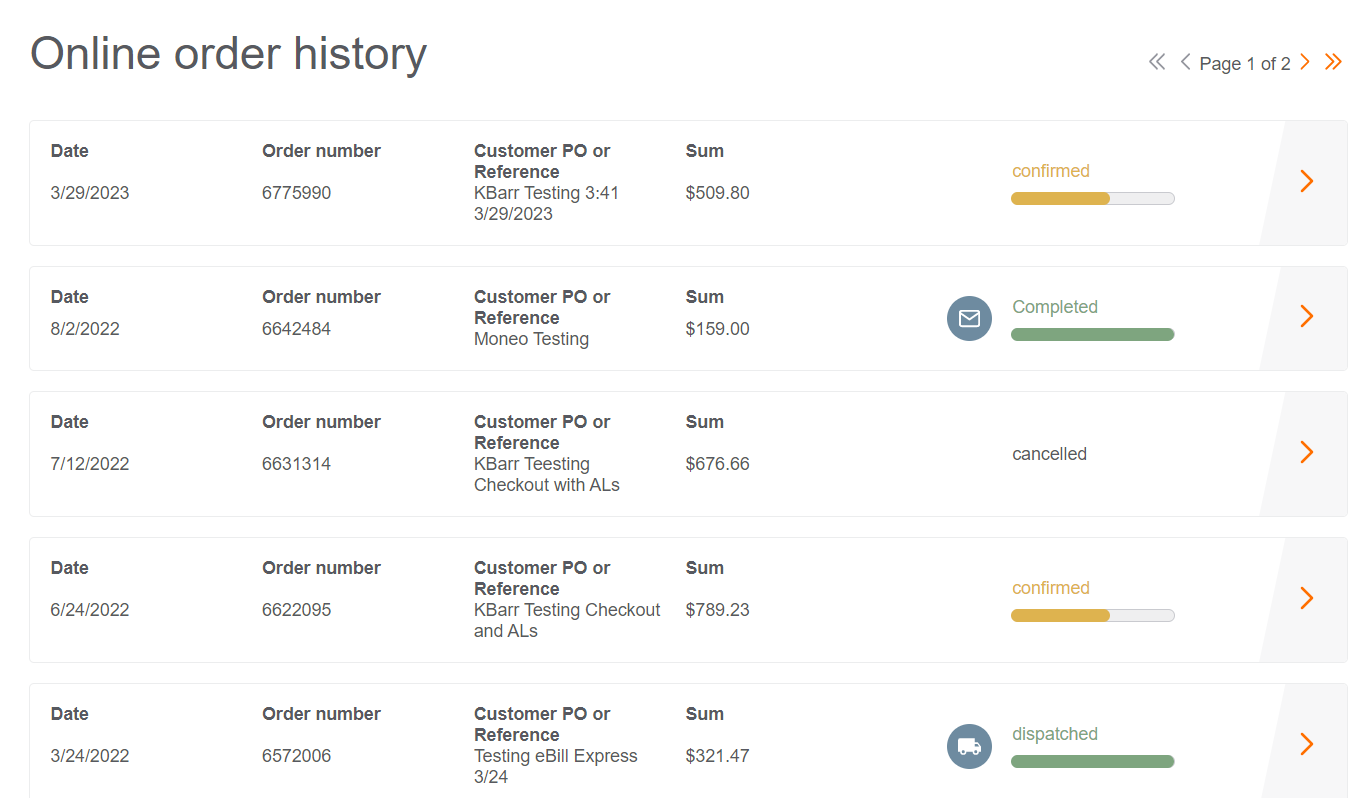1362x798 pixels.
Task: Go to the next page arrow
Action: pos(1304,63)
